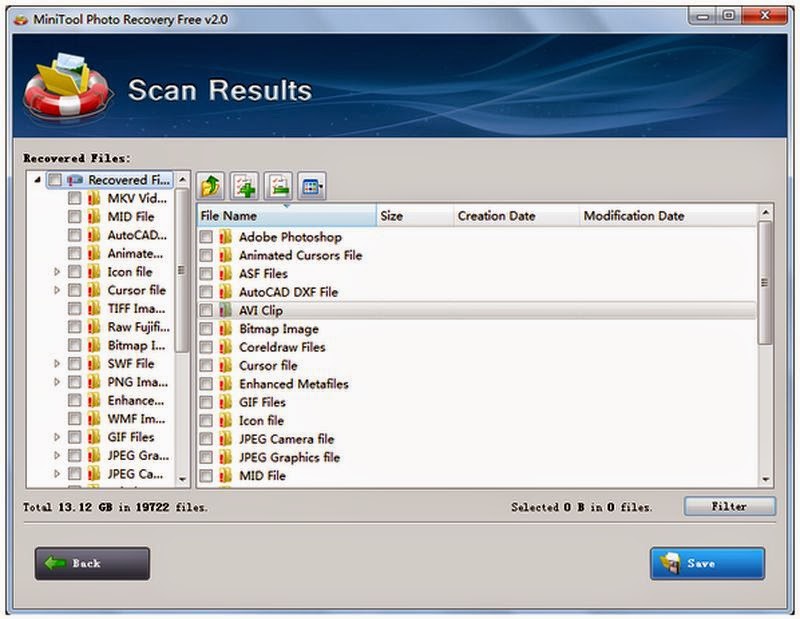Tick the Enhance... checkbox in tree
Image resolution: width=800 pixels, height=619 pixels.
point(74,401)
